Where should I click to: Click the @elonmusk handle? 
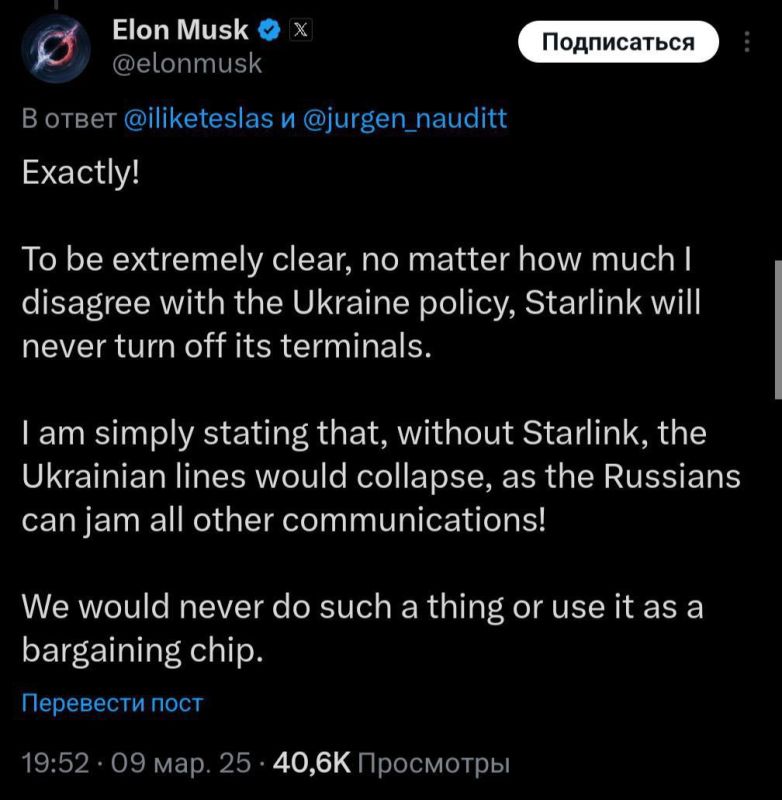[186, 64]
